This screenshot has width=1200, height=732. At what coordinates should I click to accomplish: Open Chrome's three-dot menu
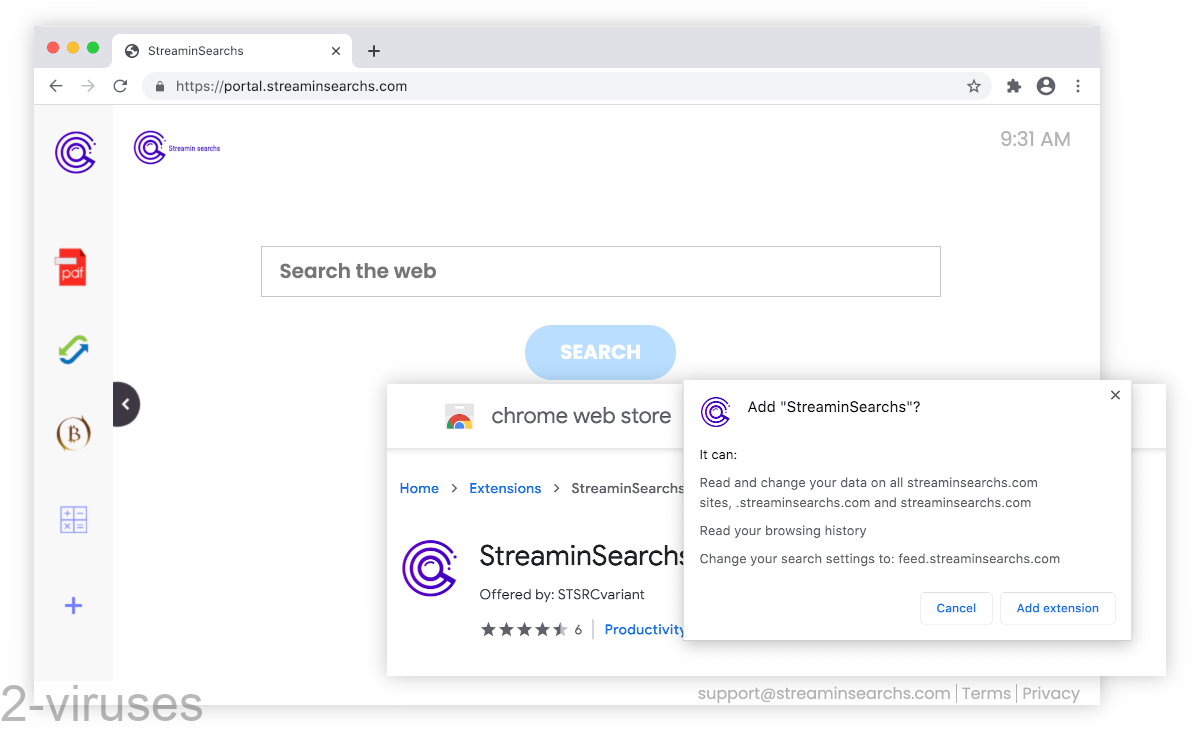point(1078,86)
